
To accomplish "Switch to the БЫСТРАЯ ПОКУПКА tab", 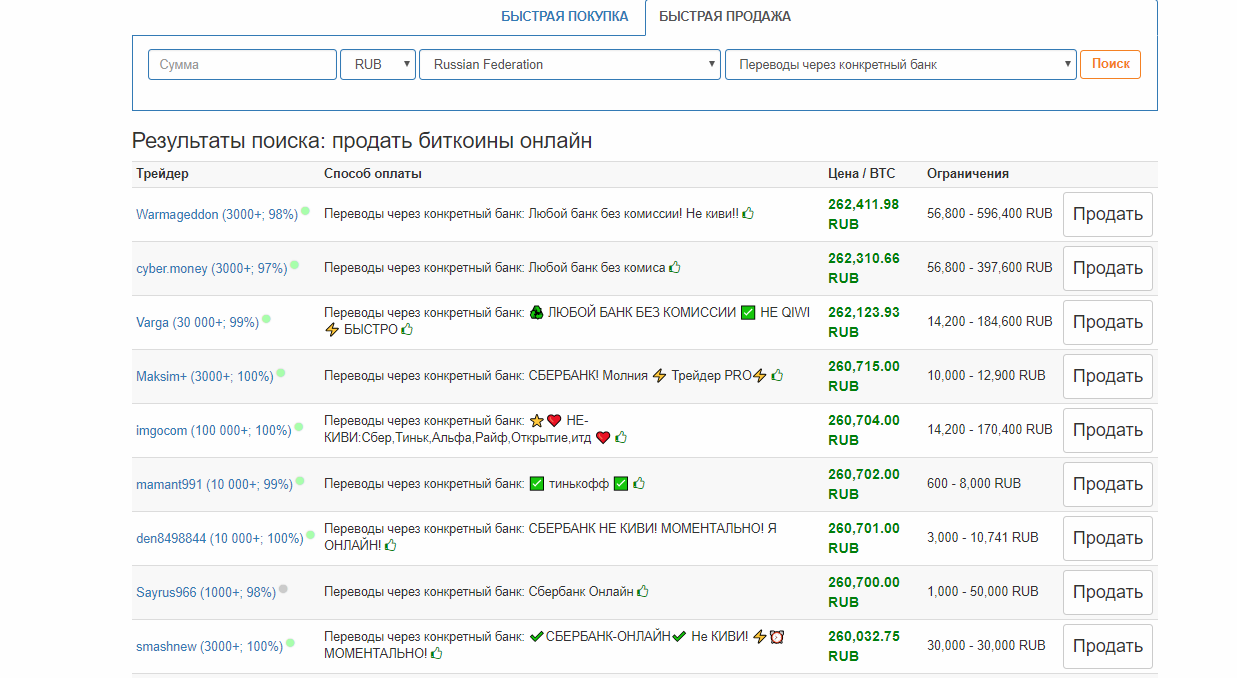I will click(x=564, y=17).
